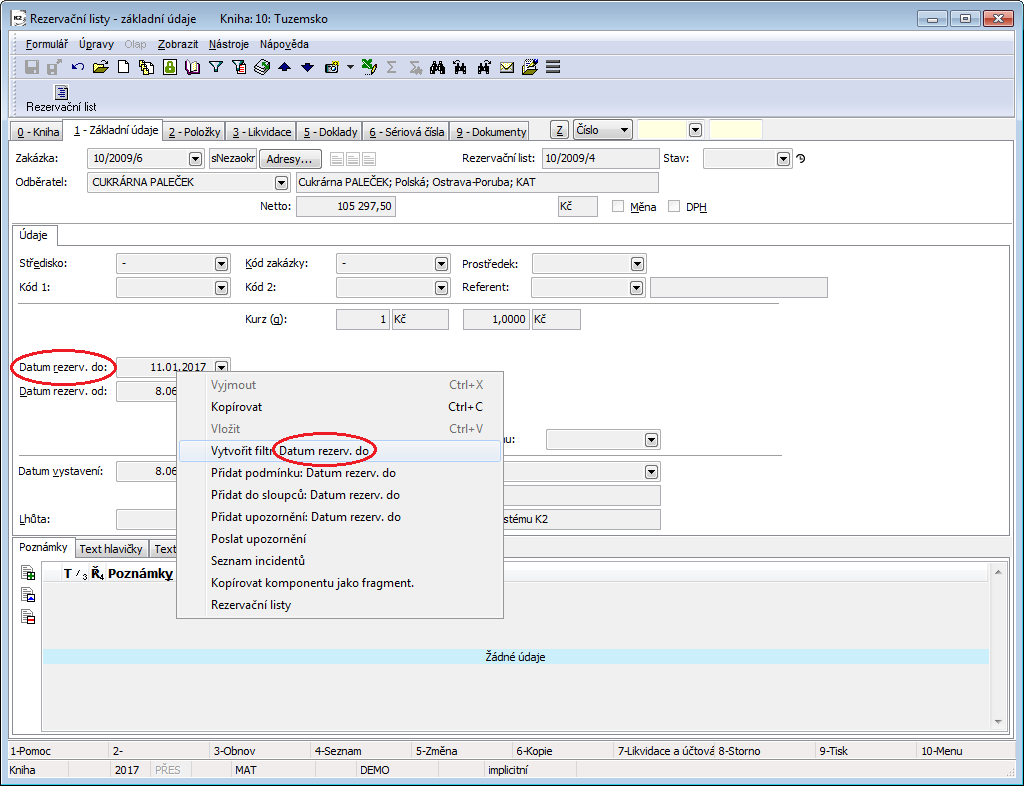This screenshot has height=786, width=1024.
Task: Click the blue up arrow toolbar icon
Action: click(x=284, y=67)
